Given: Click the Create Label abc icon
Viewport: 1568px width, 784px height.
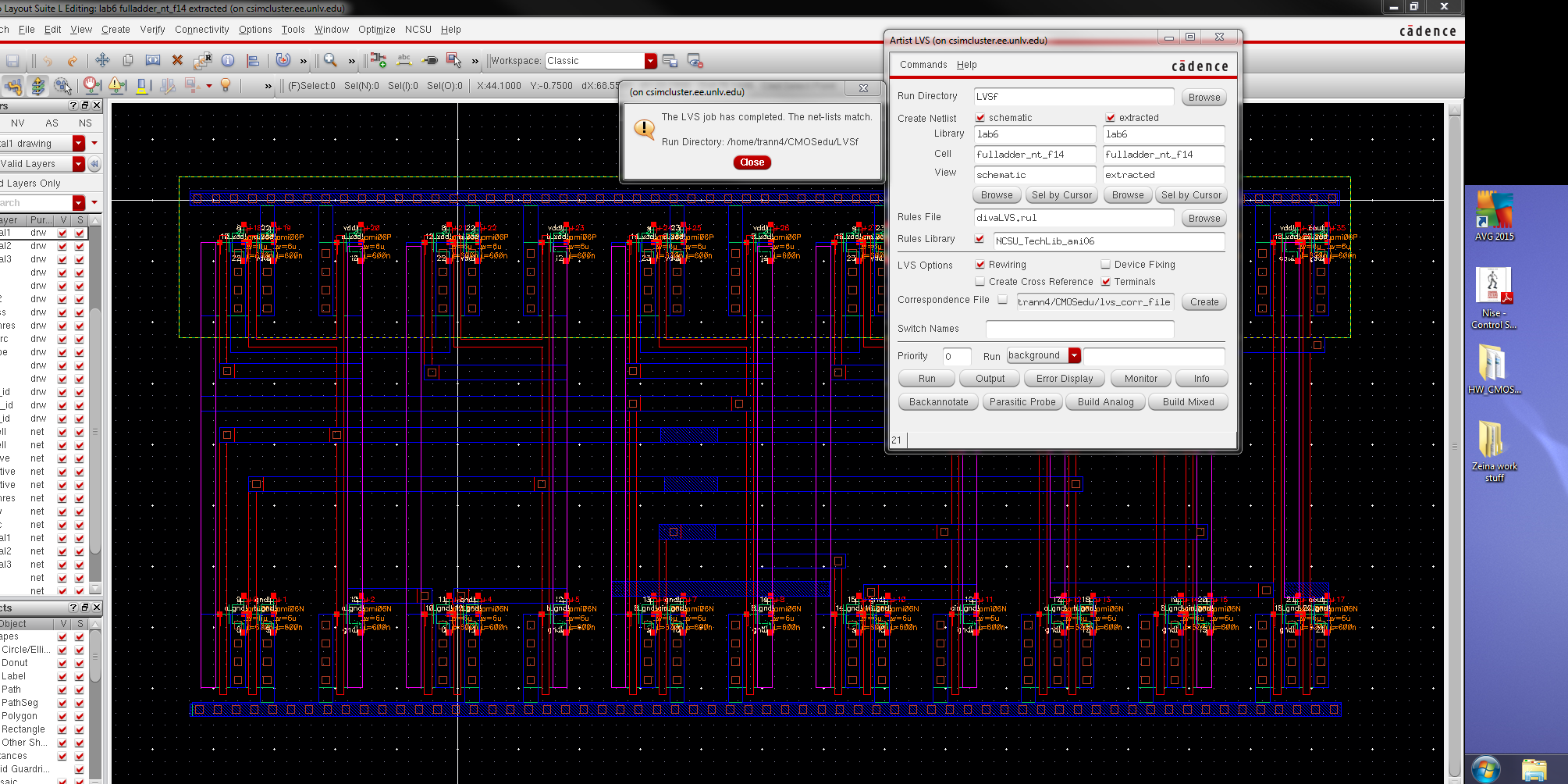Looking at the screenshot, I should [404, 60].
